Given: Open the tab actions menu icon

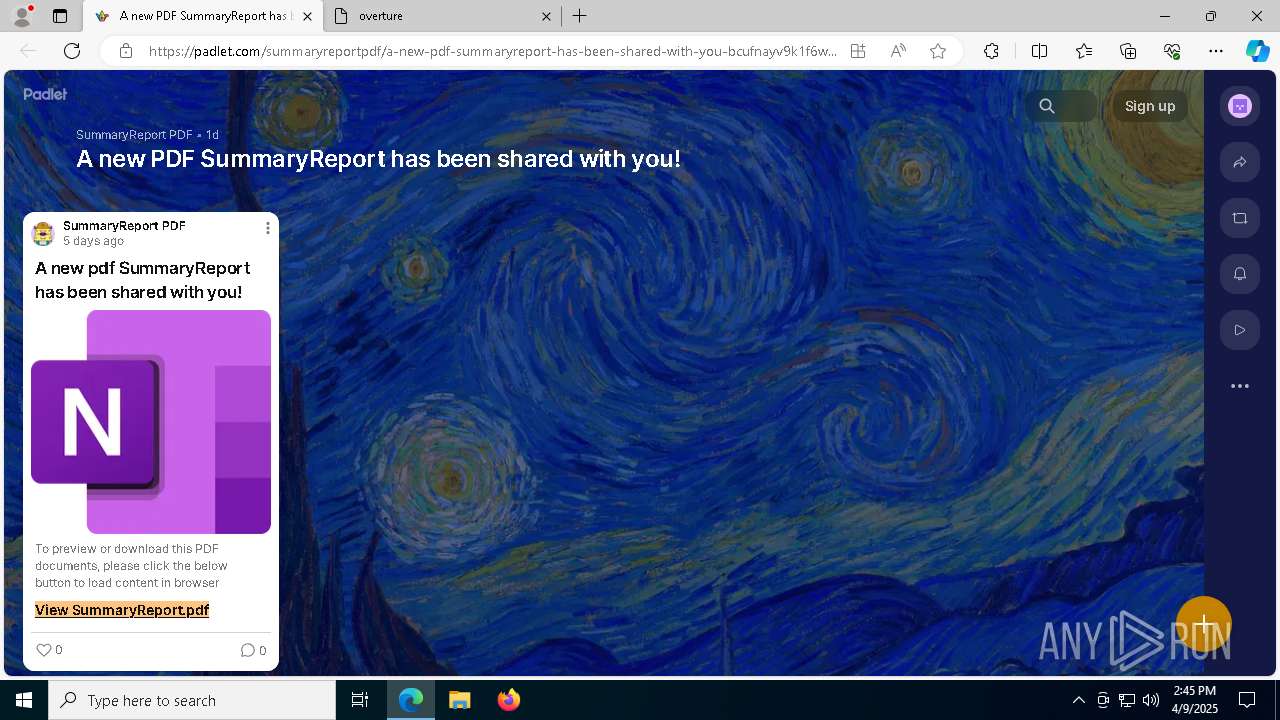Looking at the screenshot, I should click(60, 16).
